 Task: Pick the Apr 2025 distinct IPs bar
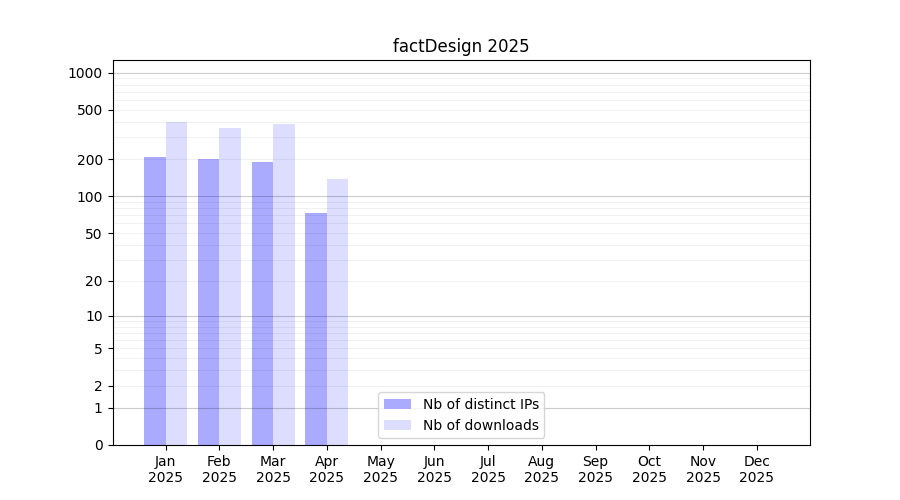pyautogui.click(x=316, y=328)
